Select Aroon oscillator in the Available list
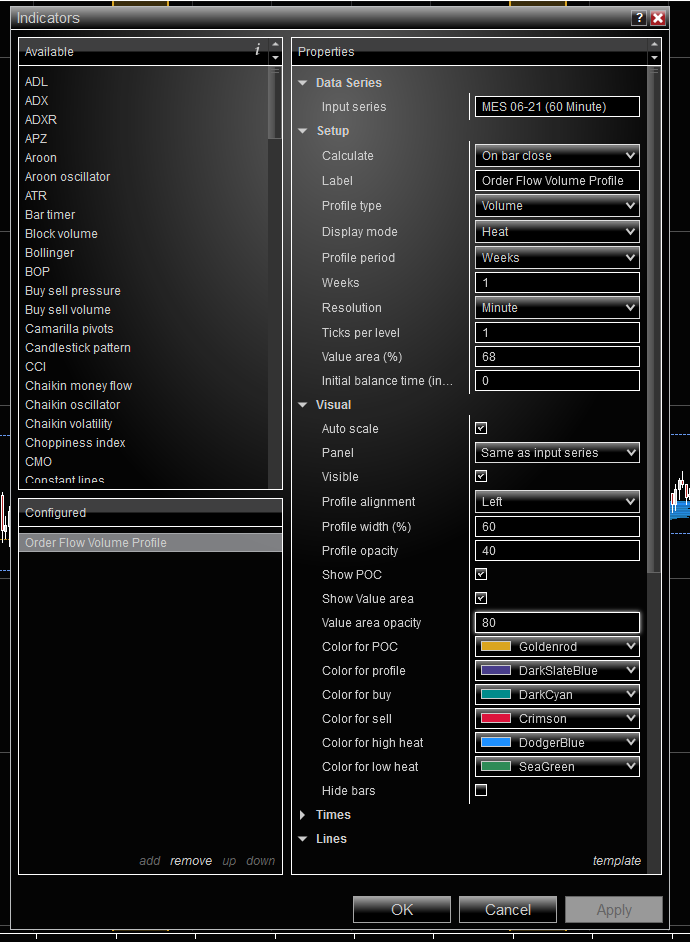Image resolution: width=690 pixels, height=942 pixels. pos(67,177)
